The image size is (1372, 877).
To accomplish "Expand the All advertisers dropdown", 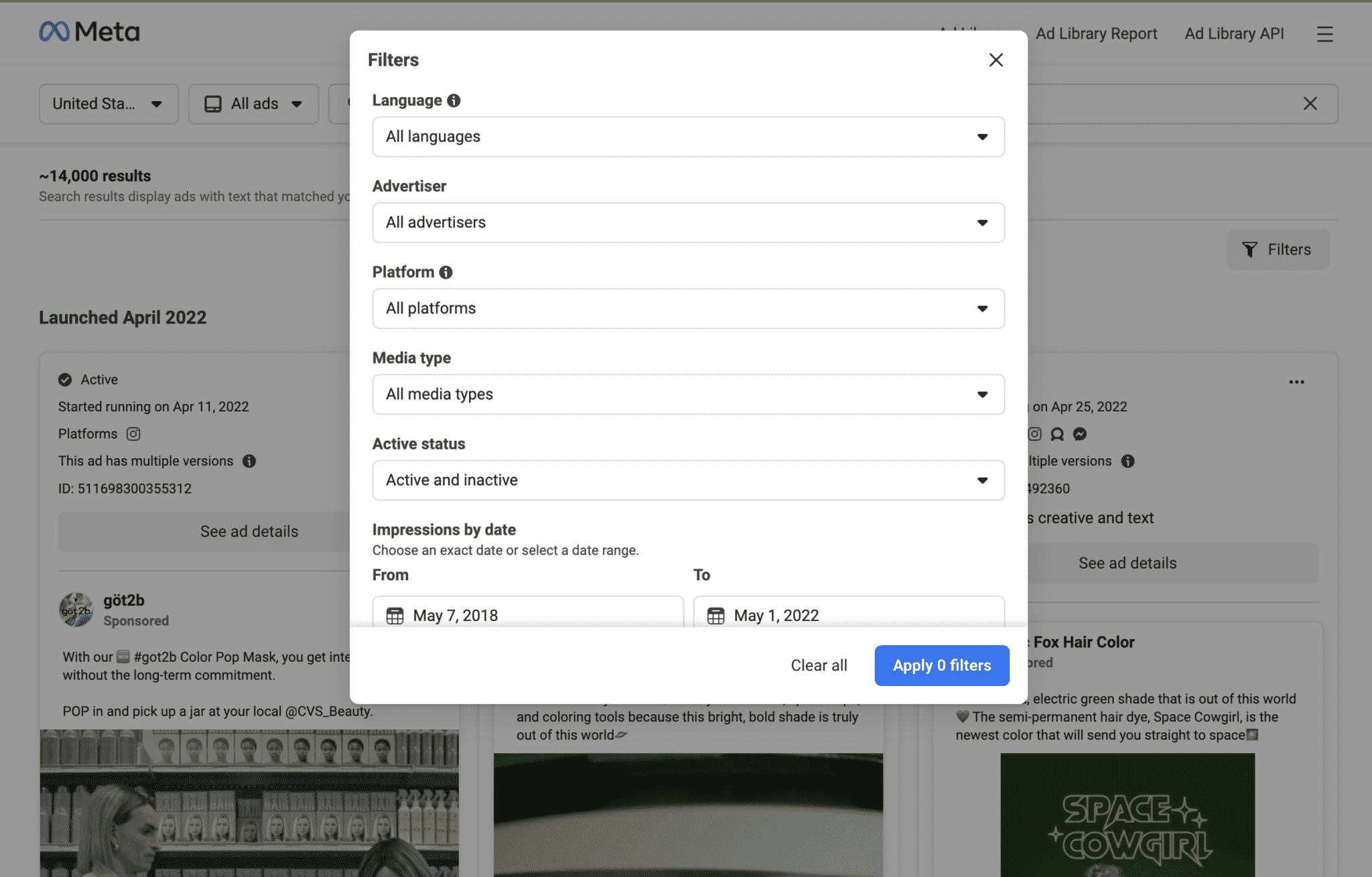I will point(688,222).
